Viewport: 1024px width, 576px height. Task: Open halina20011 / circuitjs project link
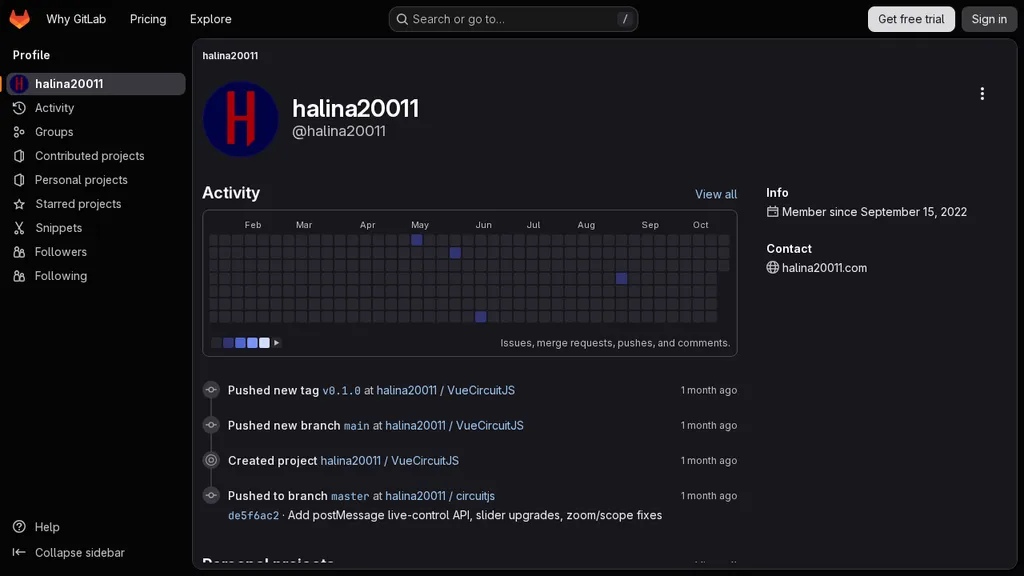[x=440, y=496]
